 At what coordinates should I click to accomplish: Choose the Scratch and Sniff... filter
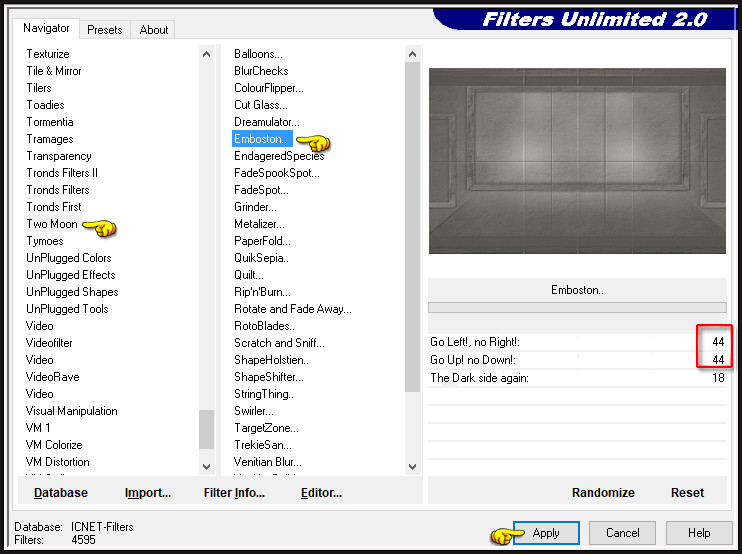[x=280, y=343]
